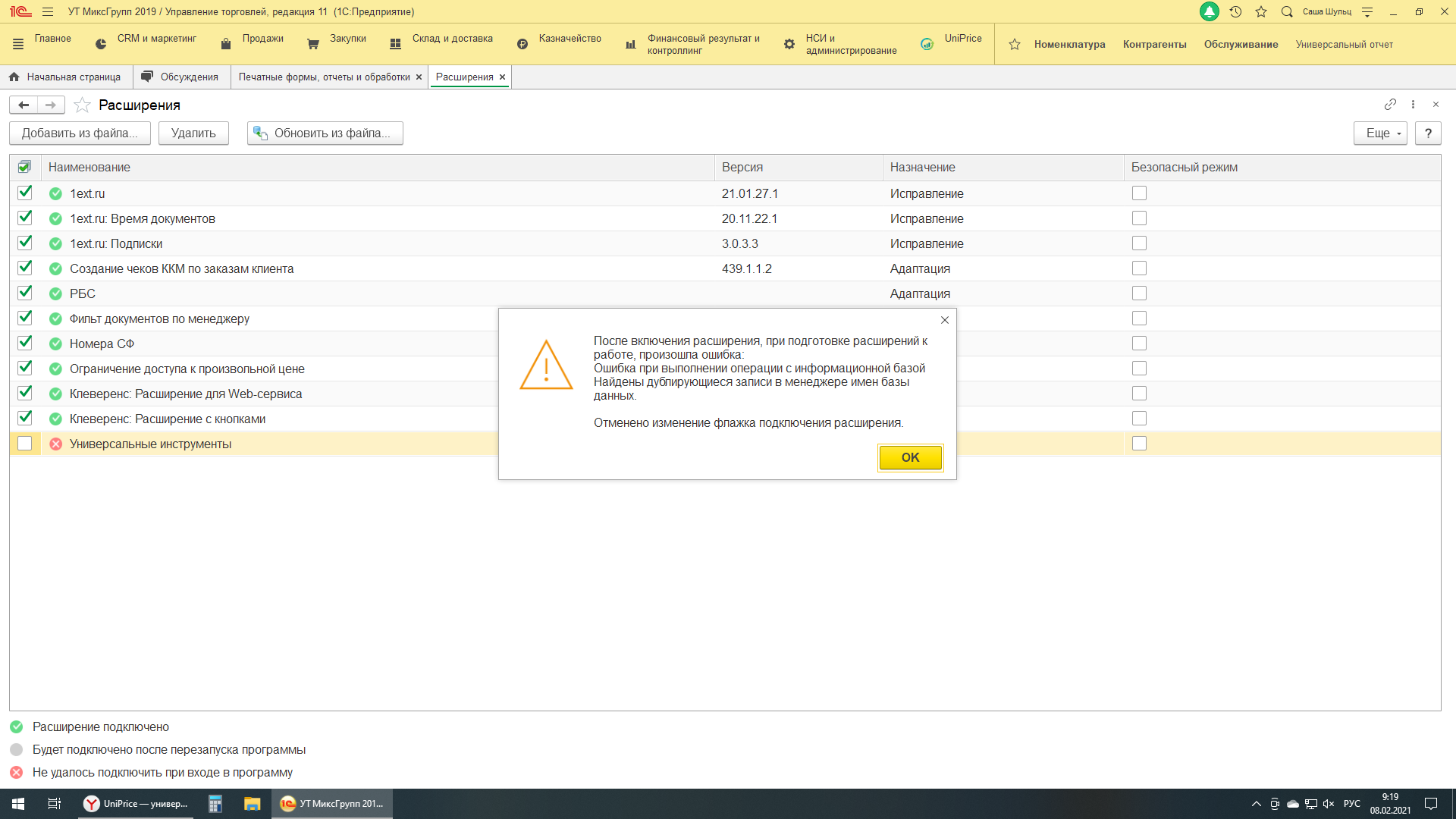
Task: Click the help question mark button
Action: [1428, 133]
